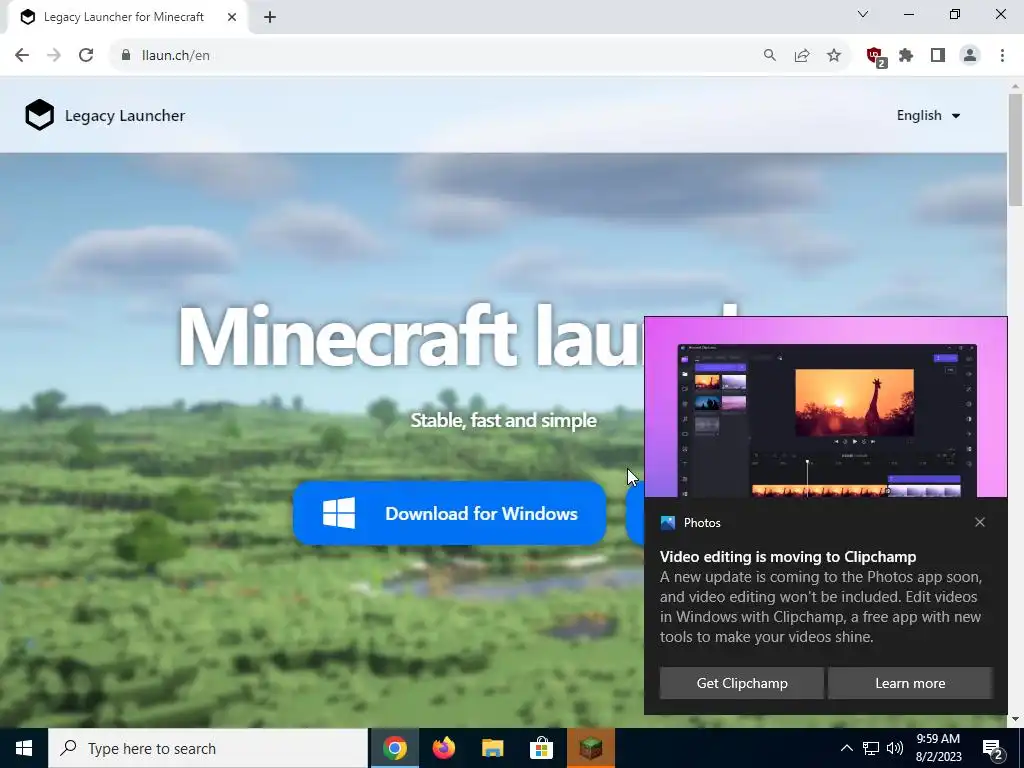Click the clock showing 9:59 AM
The image size is (1024, 768).
(x=938, y=748)
